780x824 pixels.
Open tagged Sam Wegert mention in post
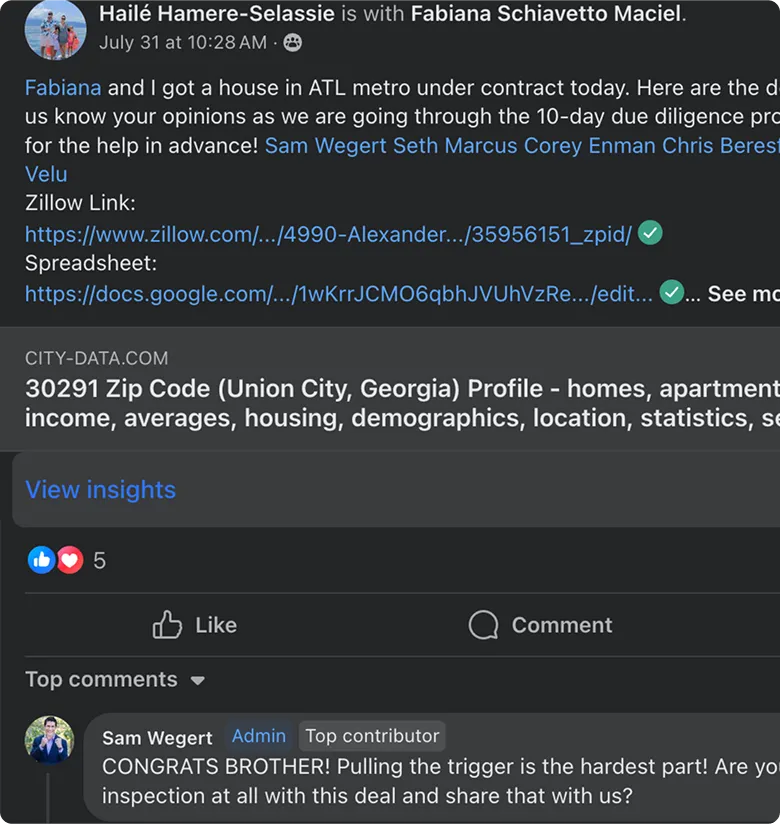point(326,146)
